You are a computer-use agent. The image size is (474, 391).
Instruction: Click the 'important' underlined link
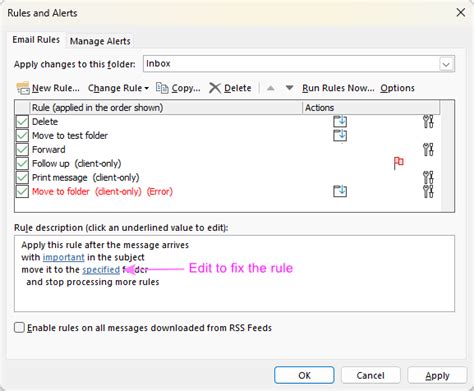tap(63, 257)
